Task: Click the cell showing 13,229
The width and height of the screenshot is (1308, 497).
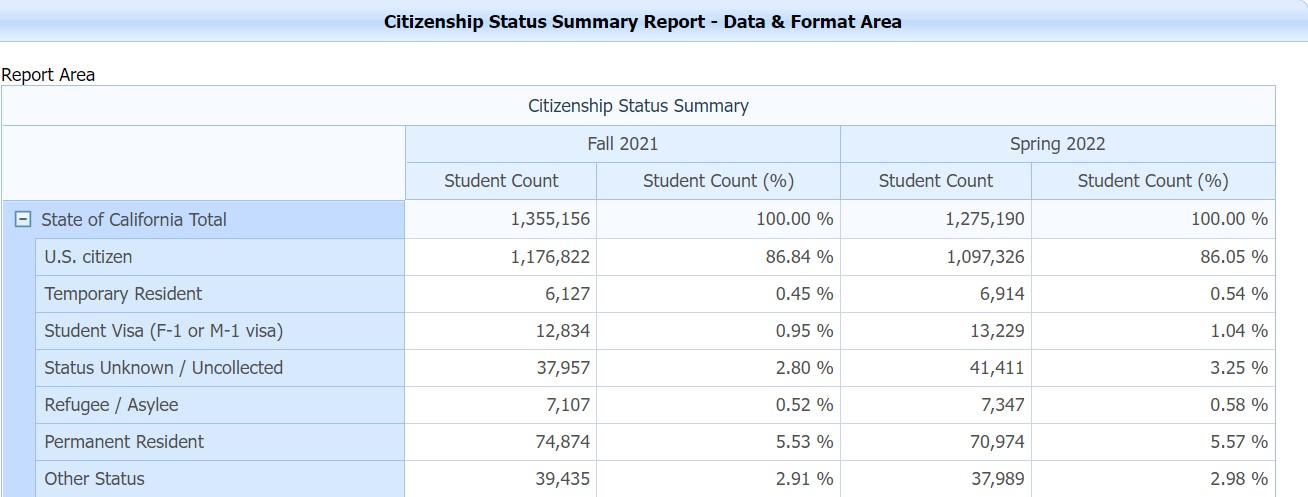Action: 936,331
